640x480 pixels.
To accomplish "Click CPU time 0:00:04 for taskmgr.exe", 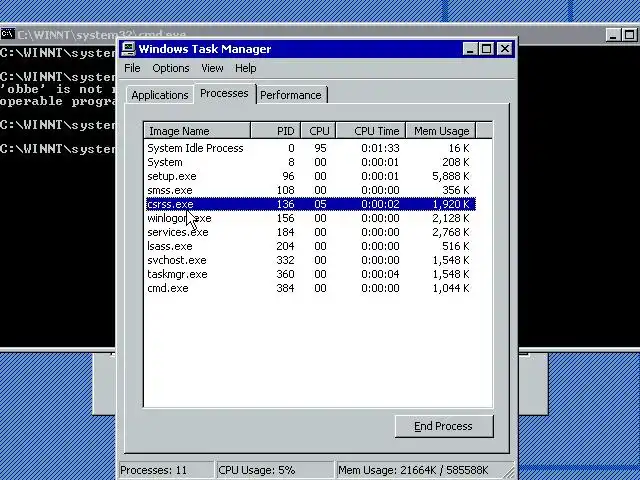I will tap(380, 274).
